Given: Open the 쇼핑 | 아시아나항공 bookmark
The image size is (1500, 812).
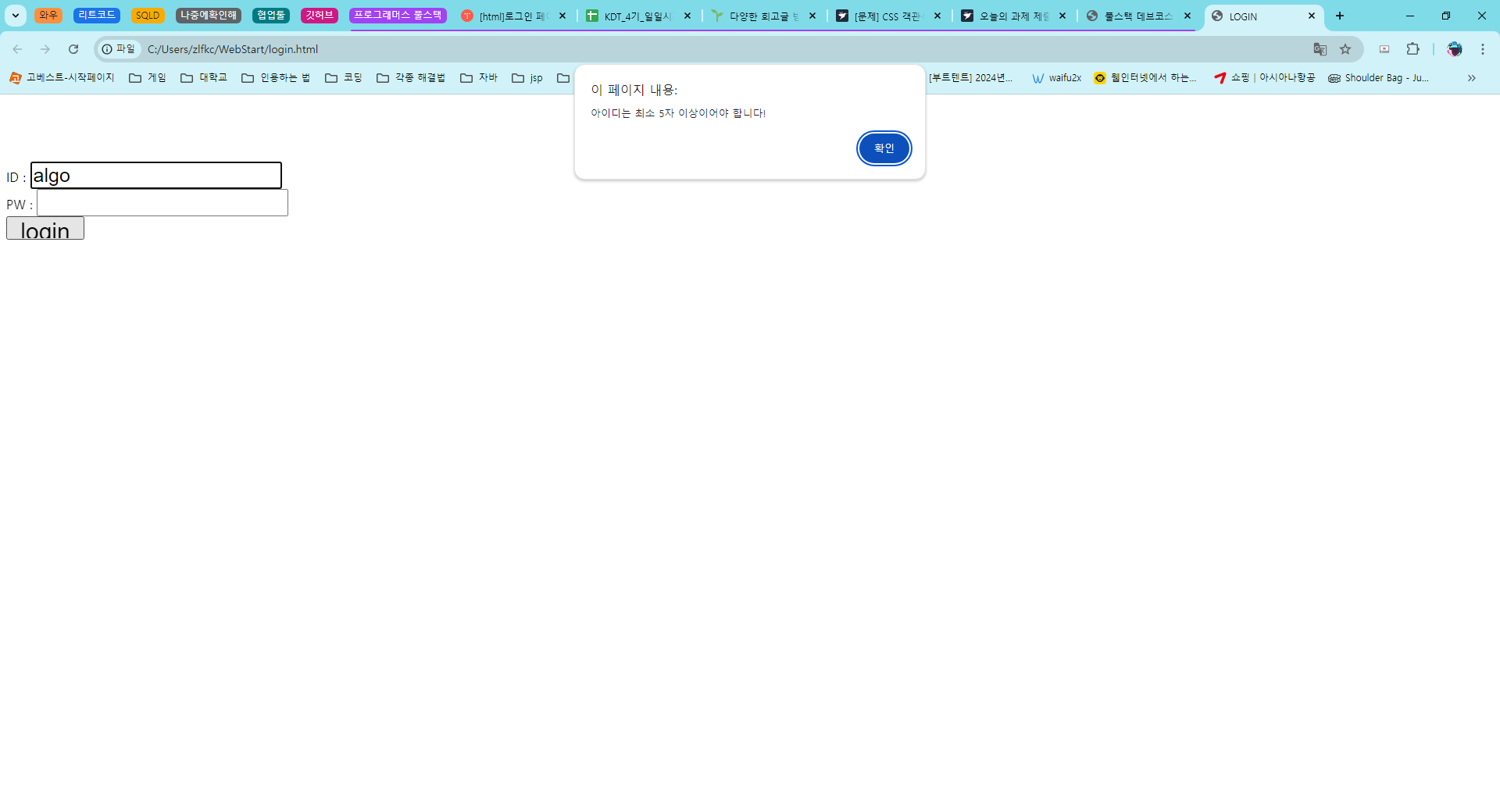Looking at the screenshot, I should pyautogui.click(x=1265, y=78).
